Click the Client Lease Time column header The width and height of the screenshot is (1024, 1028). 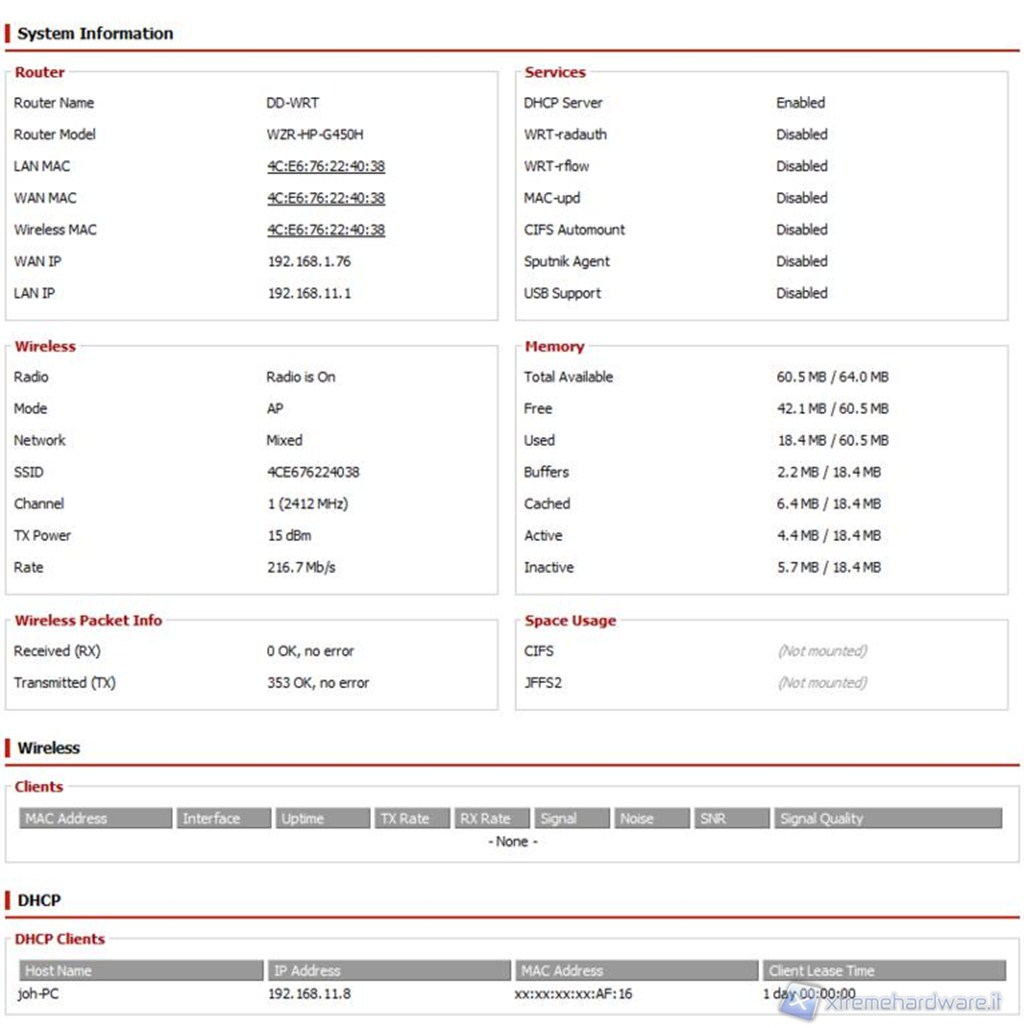pyautogui.click(x=883, y=970)
